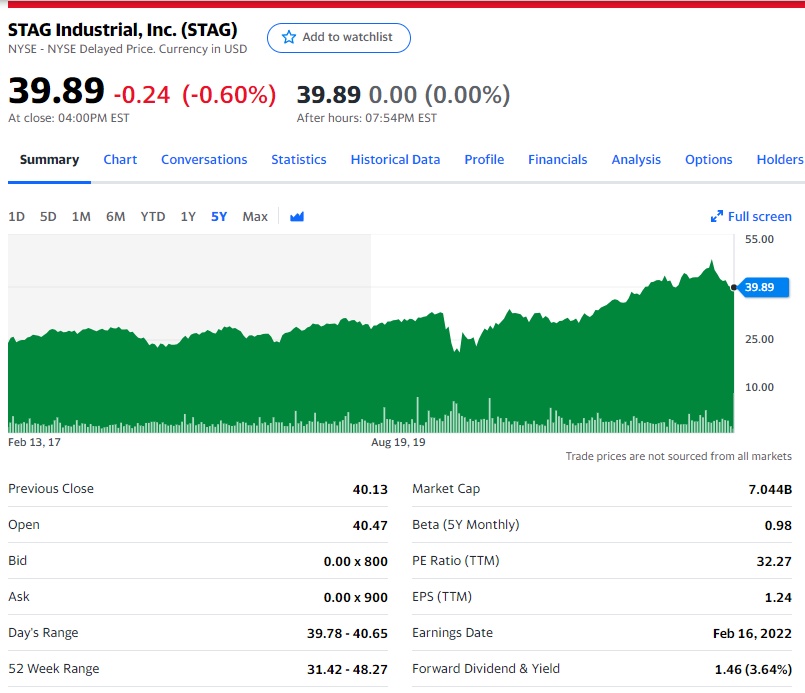
Task: Click the Market Cap value 7.044B
Action: click(770, 489)
